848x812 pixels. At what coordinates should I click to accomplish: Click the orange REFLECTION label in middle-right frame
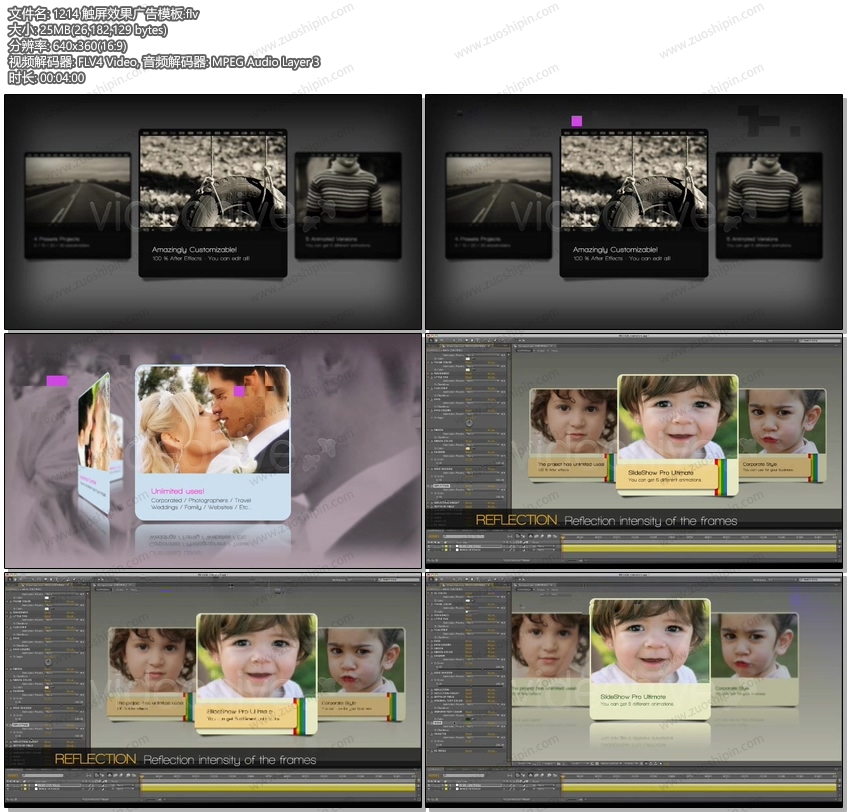(x=516, y=520)
